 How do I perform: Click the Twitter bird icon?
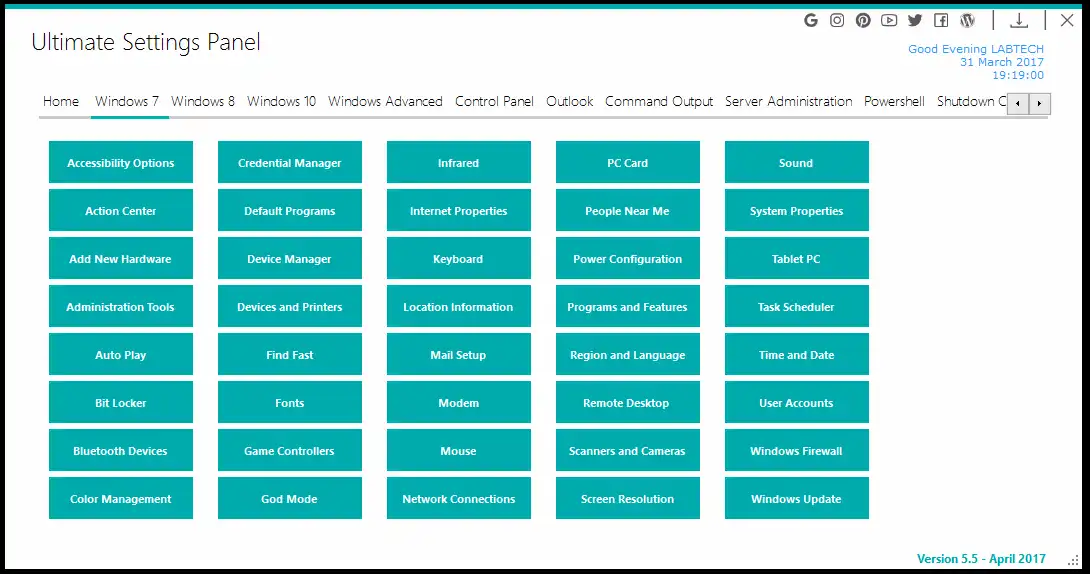tap(915, 21)
